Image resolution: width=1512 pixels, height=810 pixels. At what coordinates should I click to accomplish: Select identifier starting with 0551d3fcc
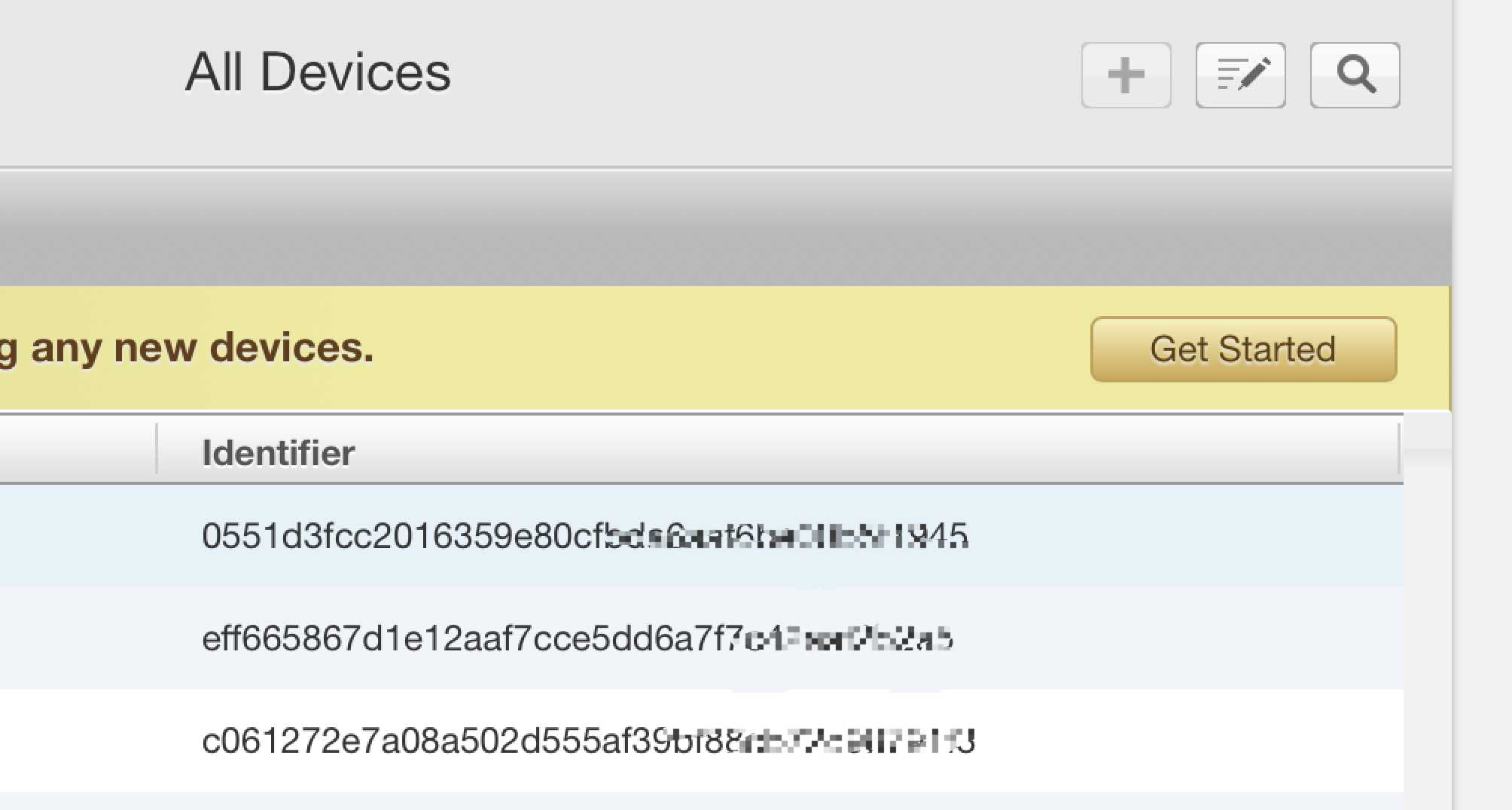click(584, 536)
